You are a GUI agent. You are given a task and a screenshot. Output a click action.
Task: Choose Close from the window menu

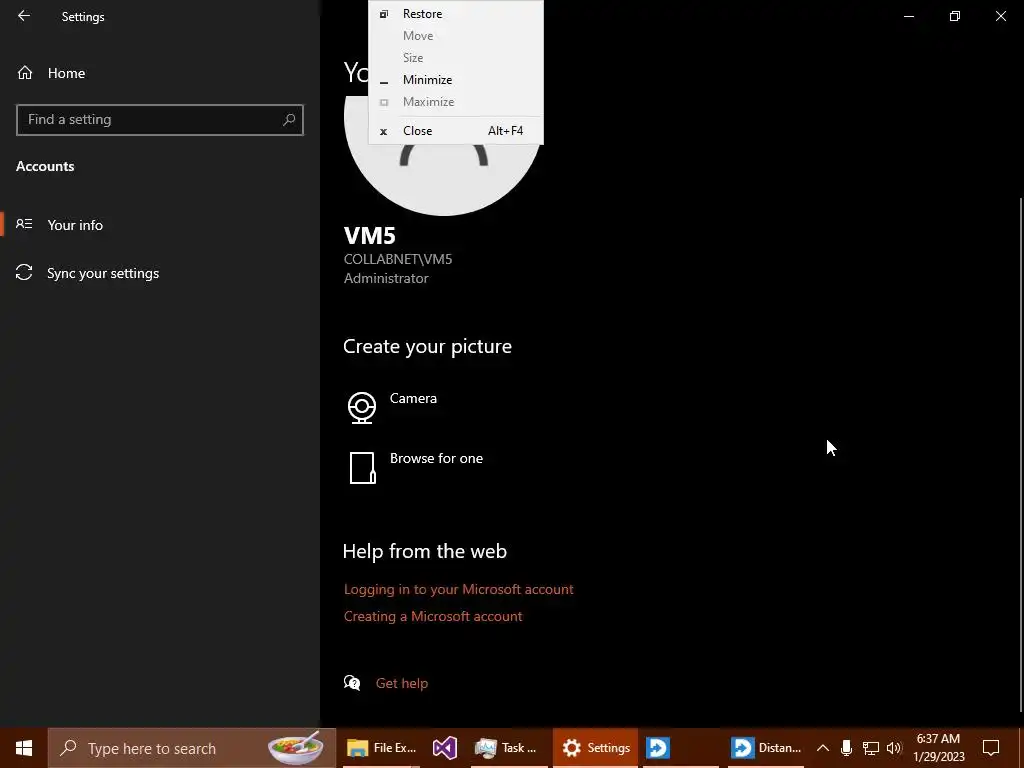pos(456,131)
